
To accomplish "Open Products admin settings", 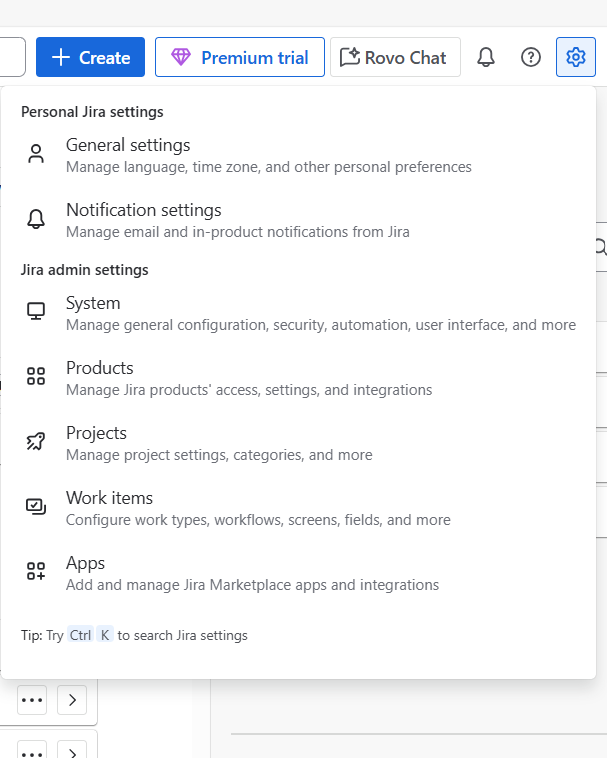I will click(x=298, y=378).
